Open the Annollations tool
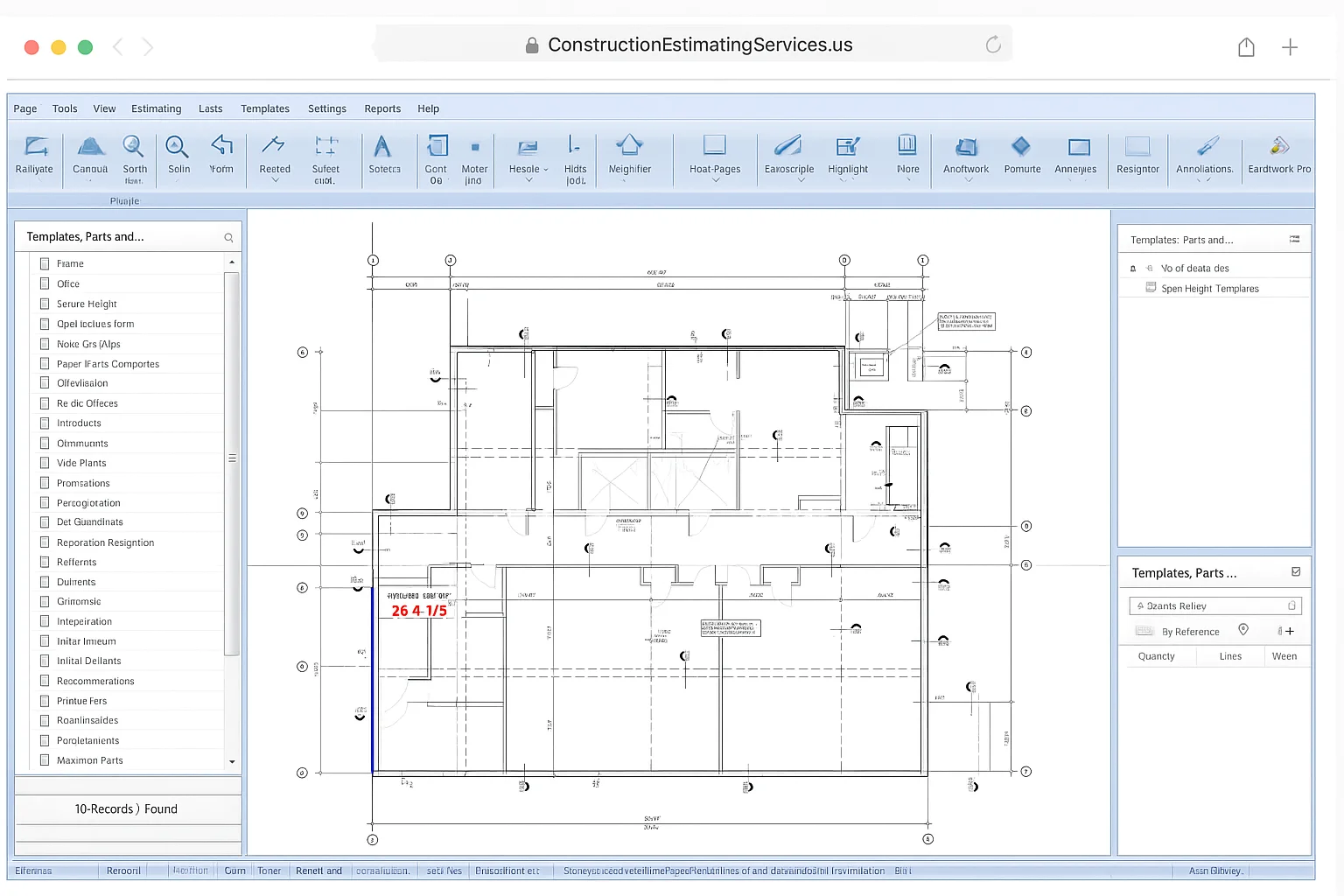1344x896 pixels. [x=1207, y=146]
